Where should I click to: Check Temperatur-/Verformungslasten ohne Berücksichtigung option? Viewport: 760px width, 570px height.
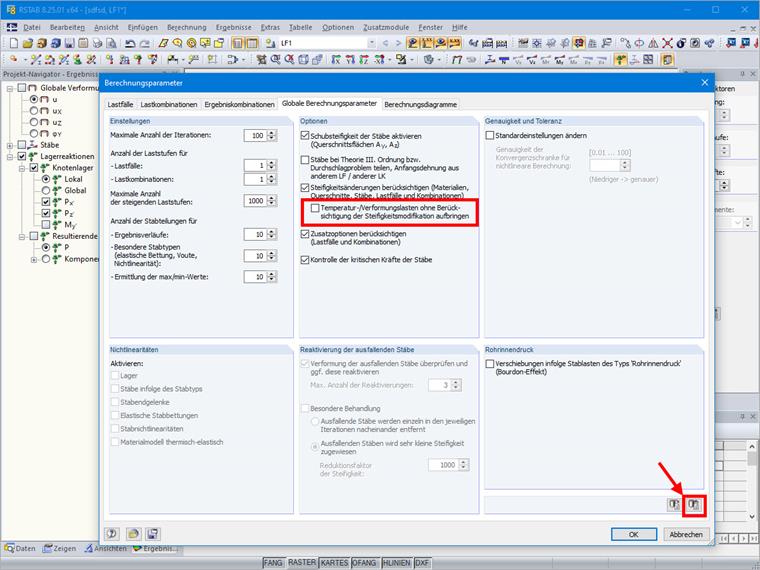[x=315, y=208]
